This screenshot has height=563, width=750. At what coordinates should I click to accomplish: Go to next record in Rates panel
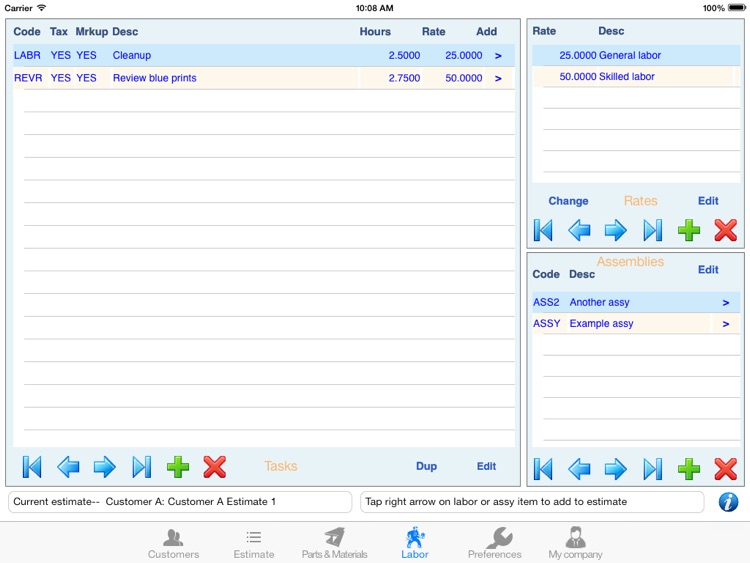pos(616,230)
